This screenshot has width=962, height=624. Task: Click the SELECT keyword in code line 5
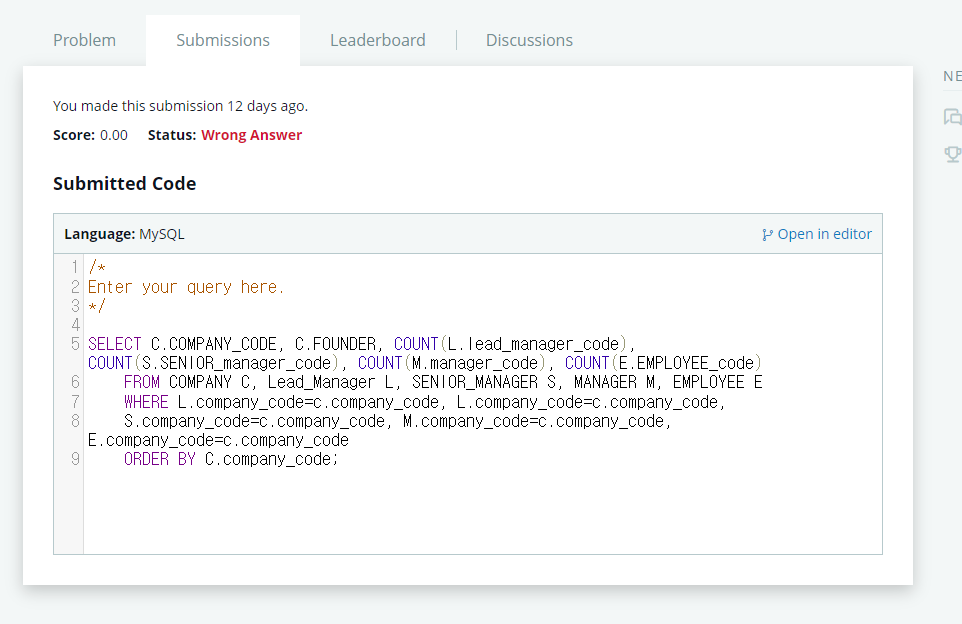[114, 344]
